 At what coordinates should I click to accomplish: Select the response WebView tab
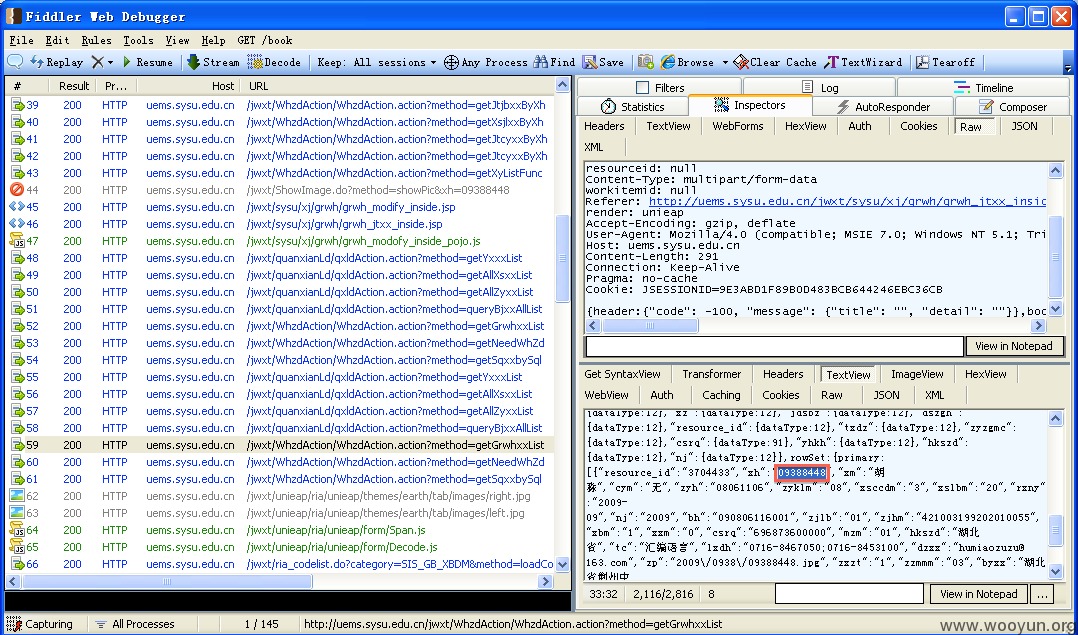tap(606, 395)
